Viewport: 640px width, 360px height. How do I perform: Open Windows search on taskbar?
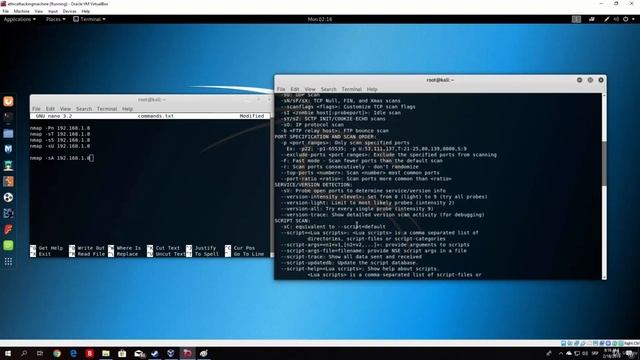[x=24, y=353]
